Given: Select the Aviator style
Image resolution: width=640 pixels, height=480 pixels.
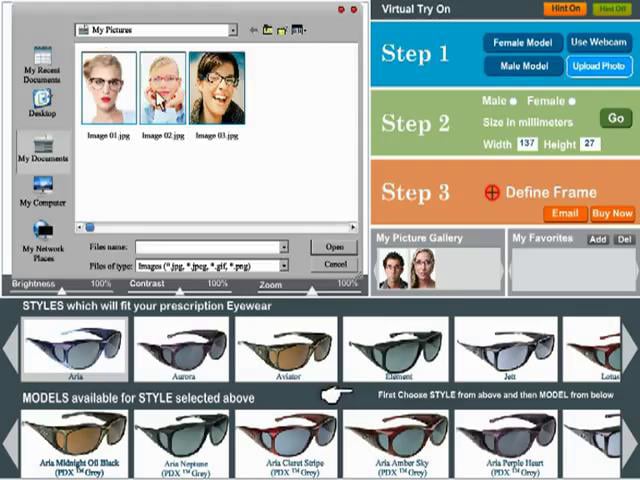Looking at the screenshot, I should click(x=286, y=349).
